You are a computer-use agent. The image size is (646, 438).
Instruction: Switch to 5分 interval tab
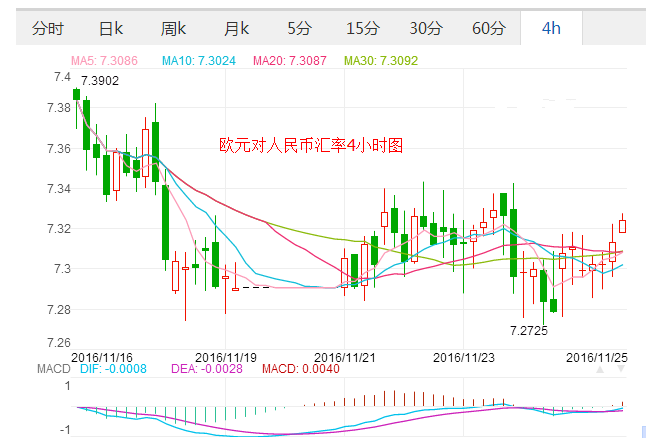299,28
